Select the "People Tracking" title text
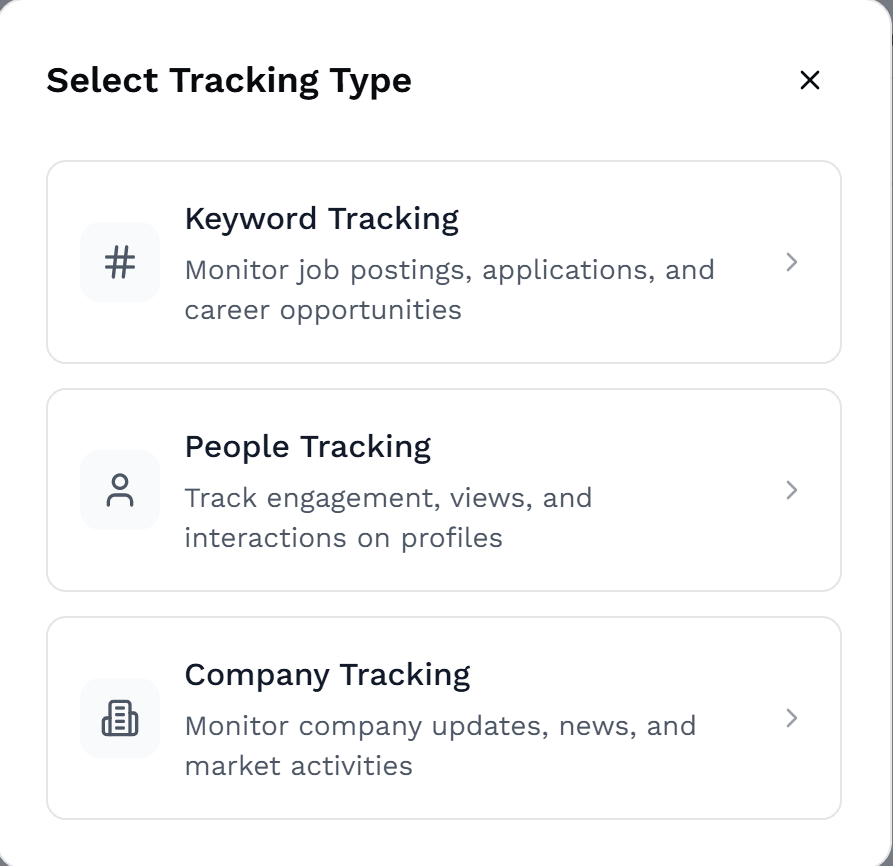The width and height of the screenshot is (893, 866). (307, 447)
